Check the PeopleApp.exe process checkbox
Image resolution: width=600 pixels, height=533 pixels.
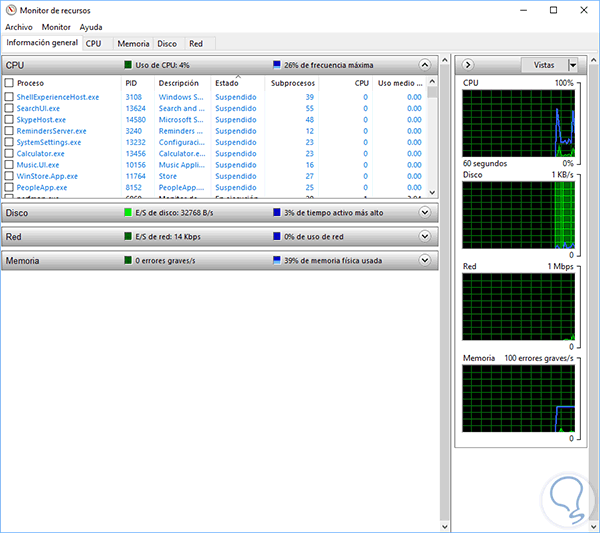tap(9, 187)
